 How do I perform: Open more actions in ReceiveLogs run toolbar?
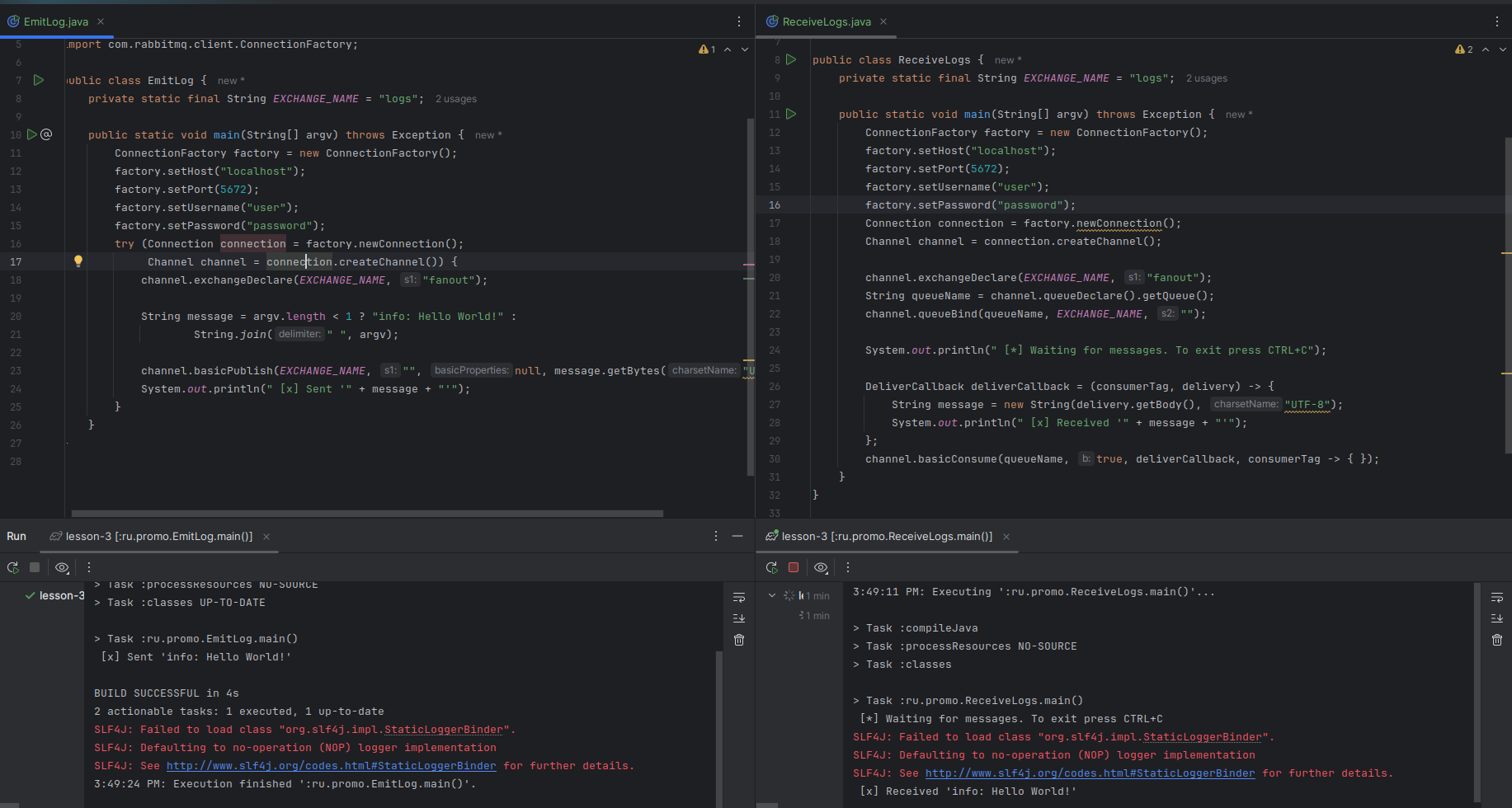point(847,567)
